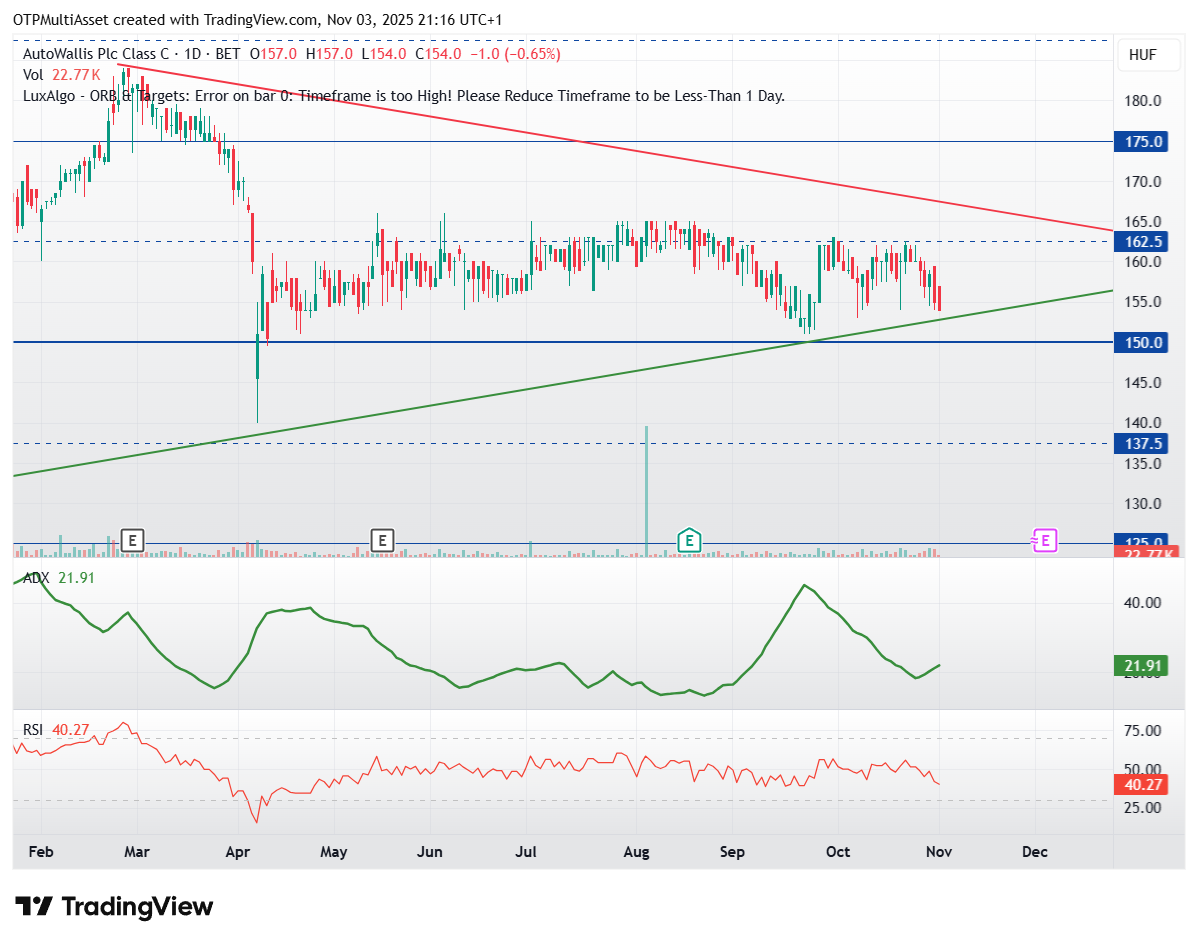Select the Vol indicator legend label

pyautogui.click(x=33, y=75)
